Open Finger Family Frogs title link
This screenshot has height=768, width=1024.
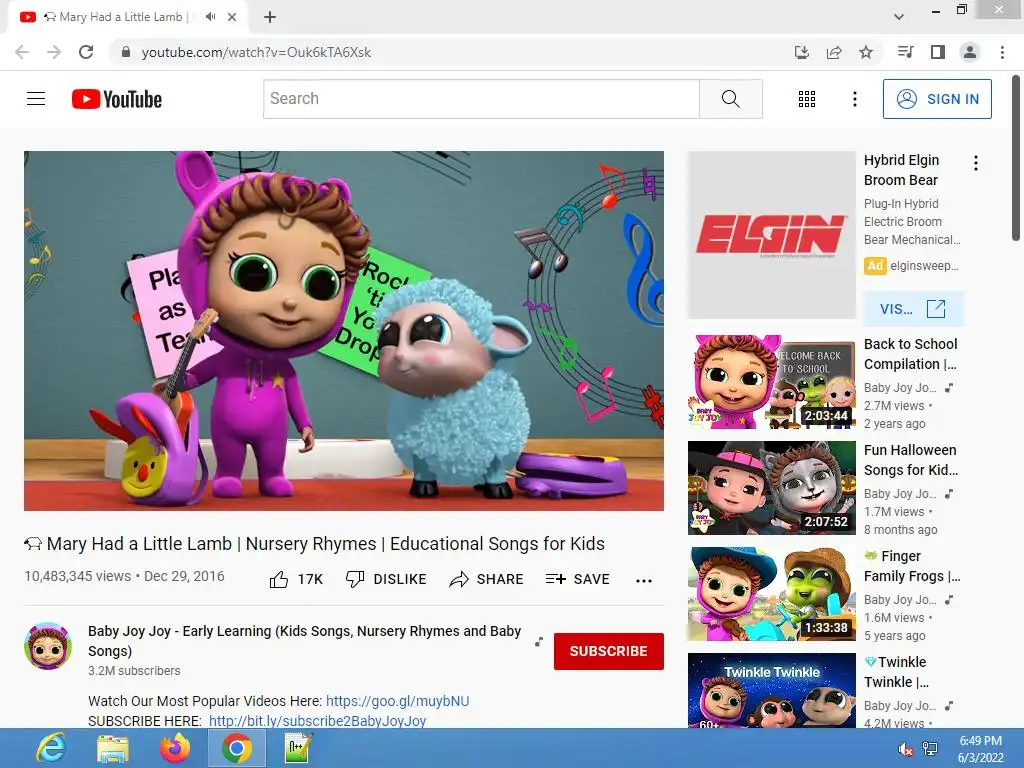pyautogui.click(x=912, y=566)
